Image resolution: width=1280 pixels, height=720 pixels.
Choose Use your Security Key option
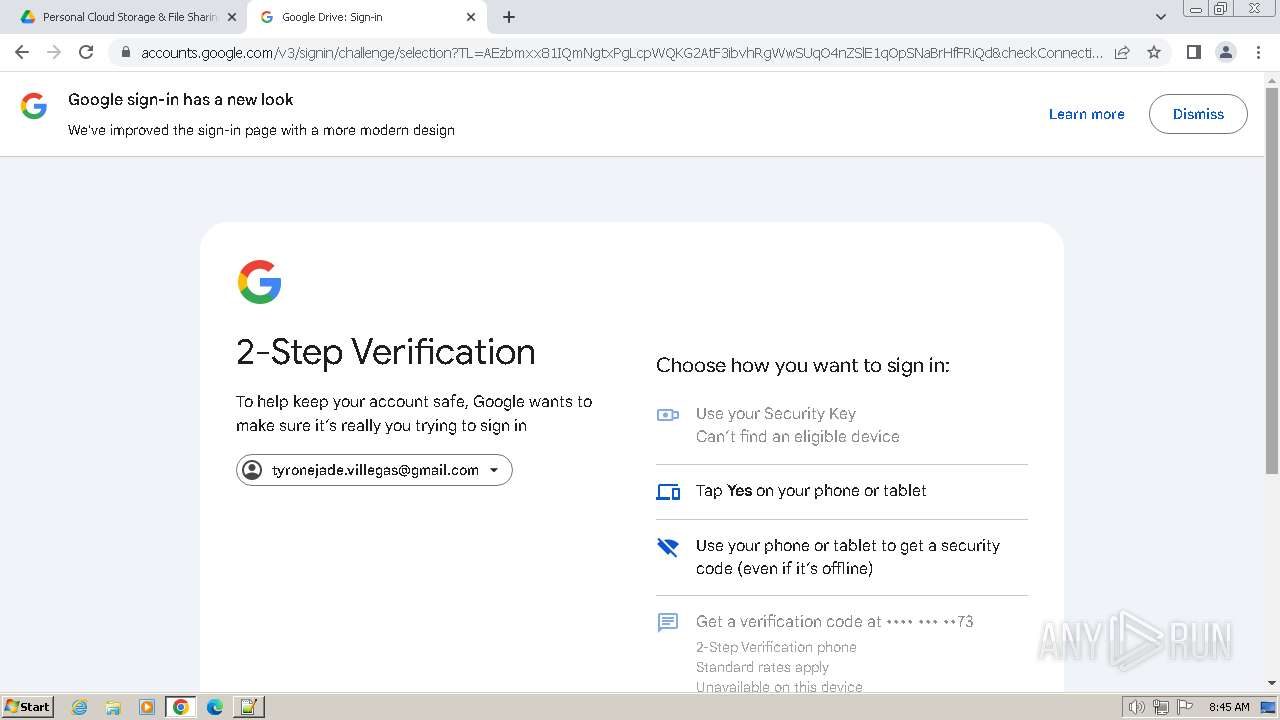[842, 425]
